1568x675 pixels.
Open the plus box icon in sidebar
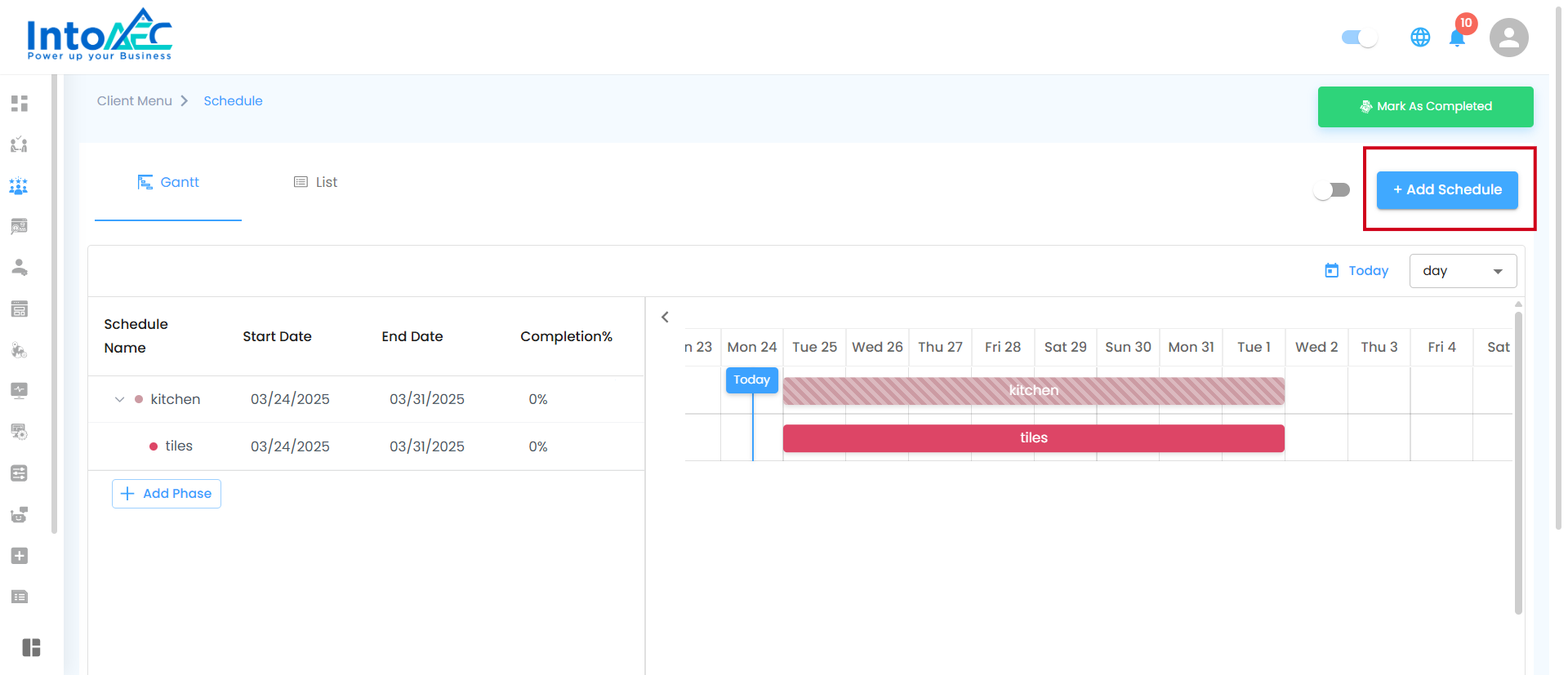coord(20,556)
